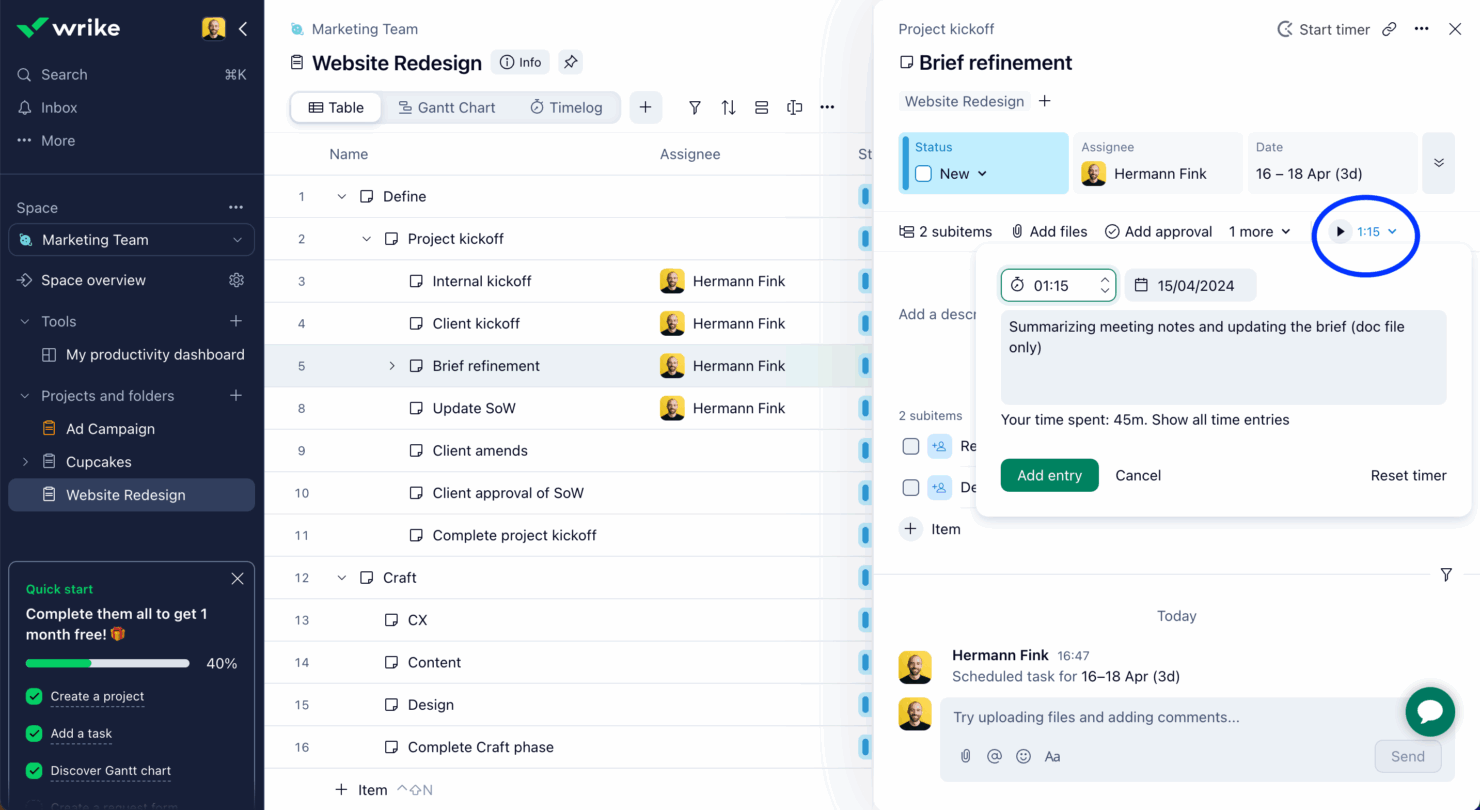Open the project Info button
The image size is (1480, 810).
click(521, 62)
